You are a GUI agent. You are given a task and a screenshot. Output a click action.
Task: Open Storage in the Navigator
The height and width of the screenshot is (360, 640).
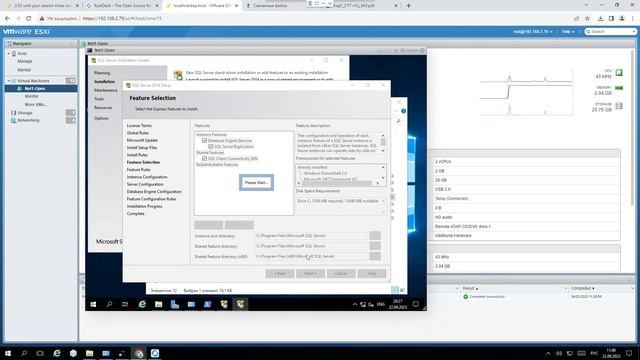point(25,113)
